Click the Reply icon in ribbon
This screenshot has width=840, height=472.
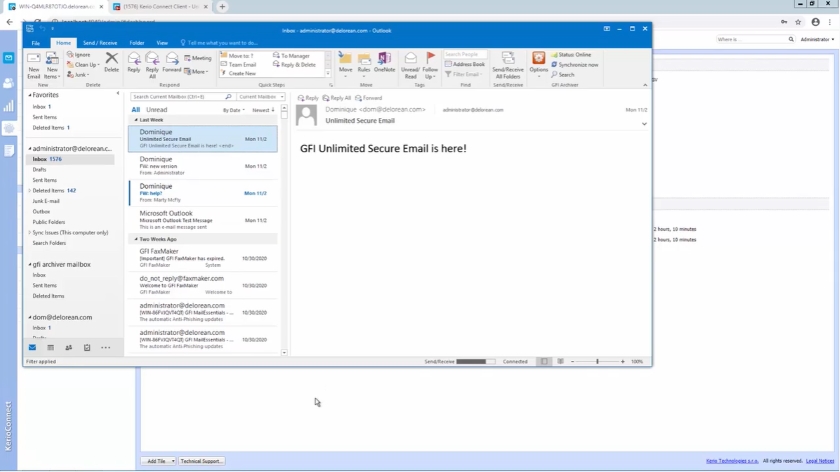tap(134, 63)
